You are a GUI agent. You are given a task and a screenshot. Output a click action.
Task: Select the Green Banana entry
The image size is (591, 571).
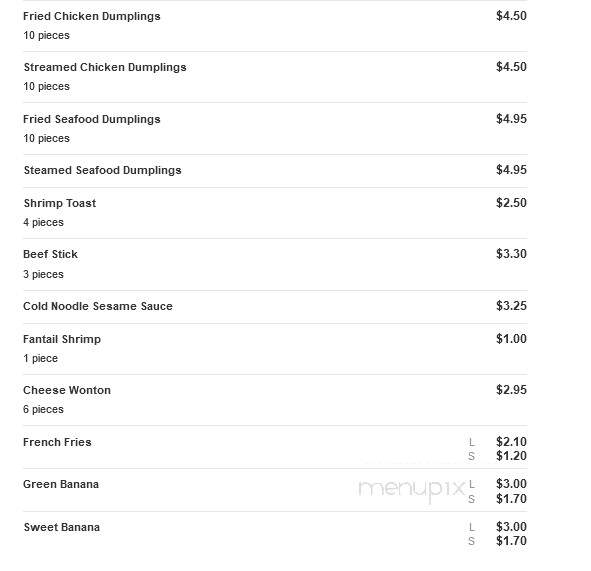pyautogui.click(x=61, y=484)
